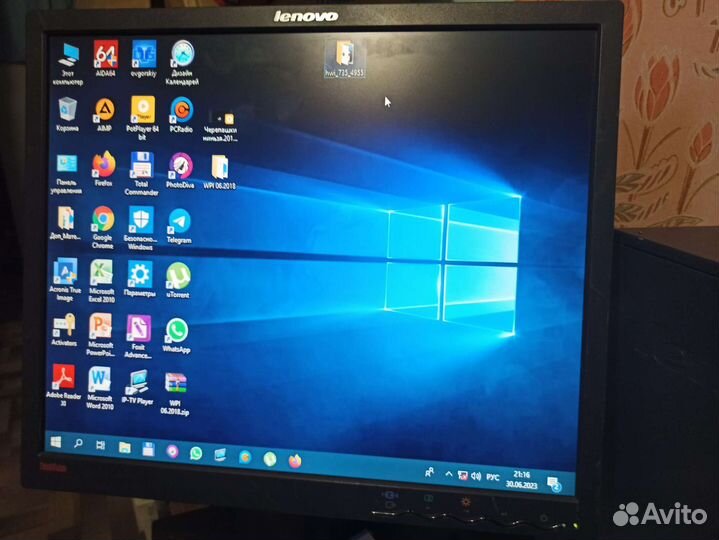Select the Этот компьютер desktop icon
The image size is (719, 540).
pyautogui.click(x=68, y=64)
